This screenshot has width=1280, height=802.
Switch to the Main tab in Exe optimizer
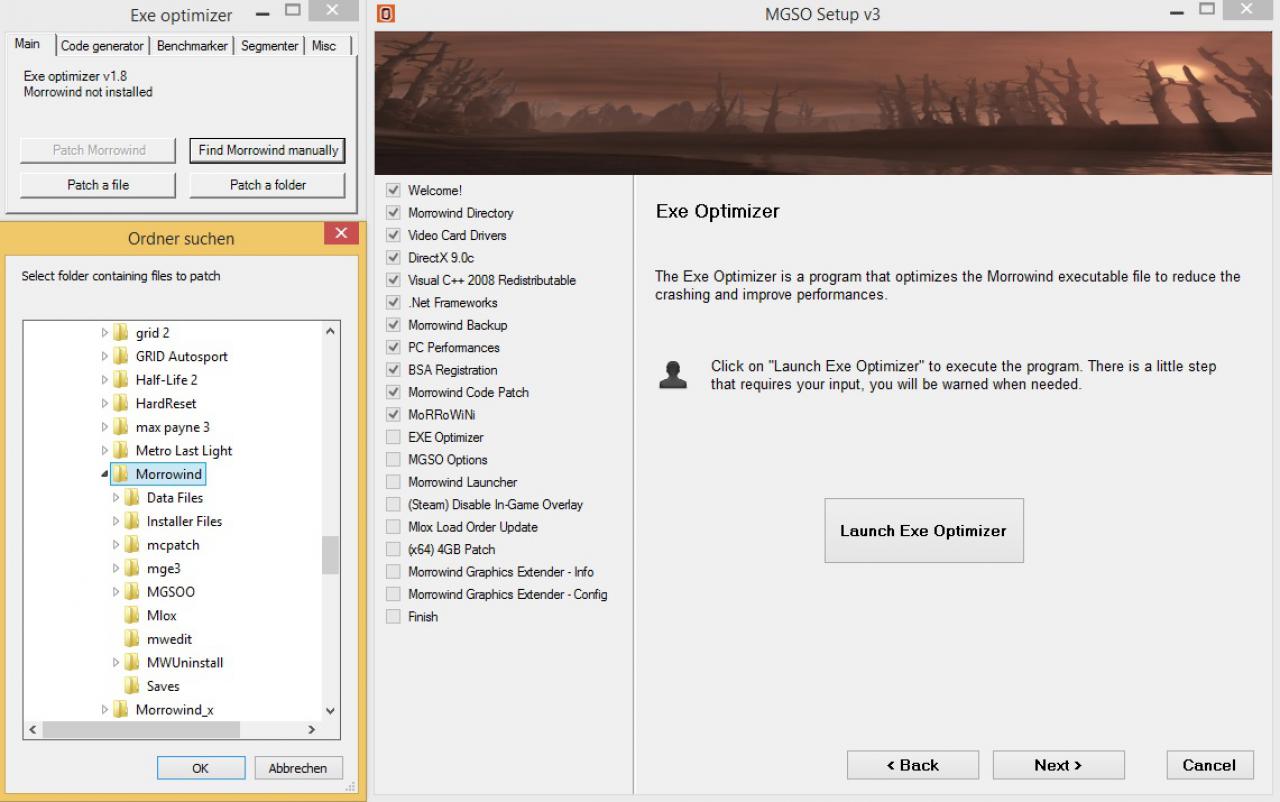[x=28, y=44]
